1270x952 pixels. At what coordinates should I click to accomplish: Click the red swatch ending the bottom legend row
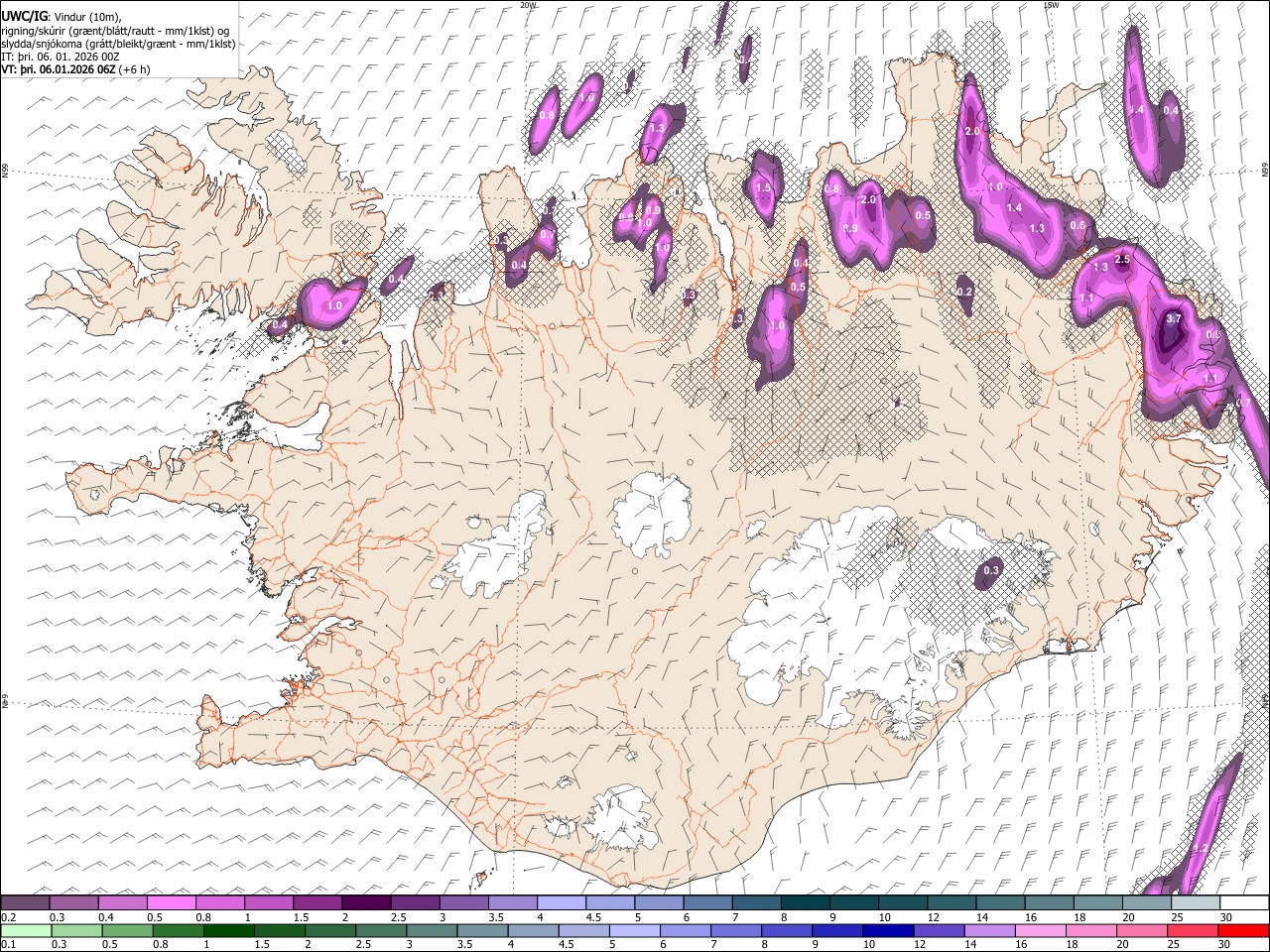pos(1244,930)
